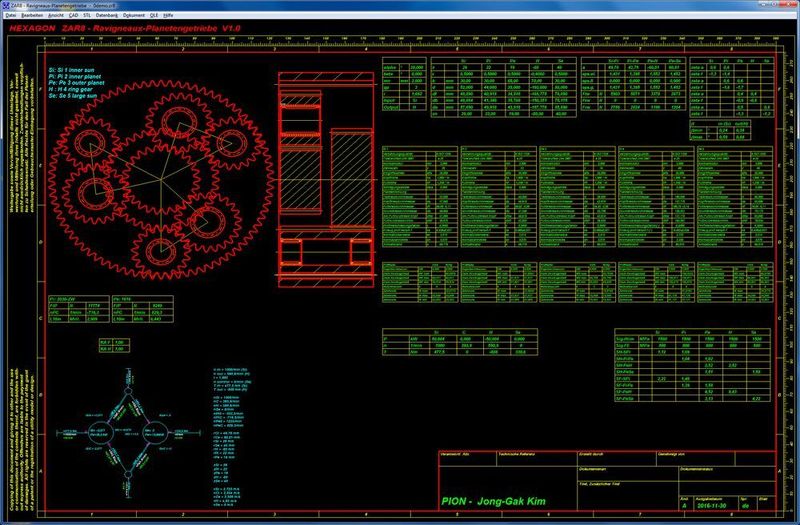
Task: Click the cyan kinematic diagram circle labeled Pi
Action: 101,434
